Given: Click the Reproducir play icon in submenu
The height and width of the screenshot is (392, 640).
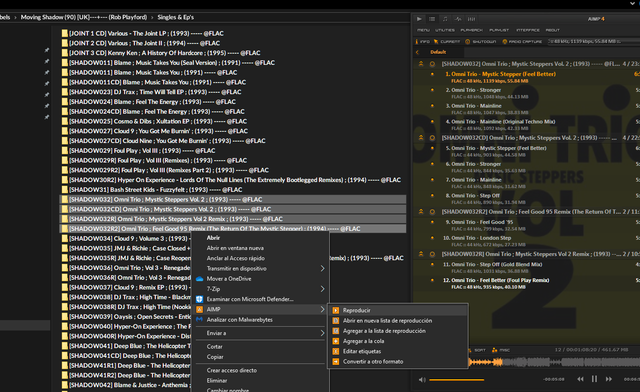Looking at the screenshot, I should click(x=336, y=310).
